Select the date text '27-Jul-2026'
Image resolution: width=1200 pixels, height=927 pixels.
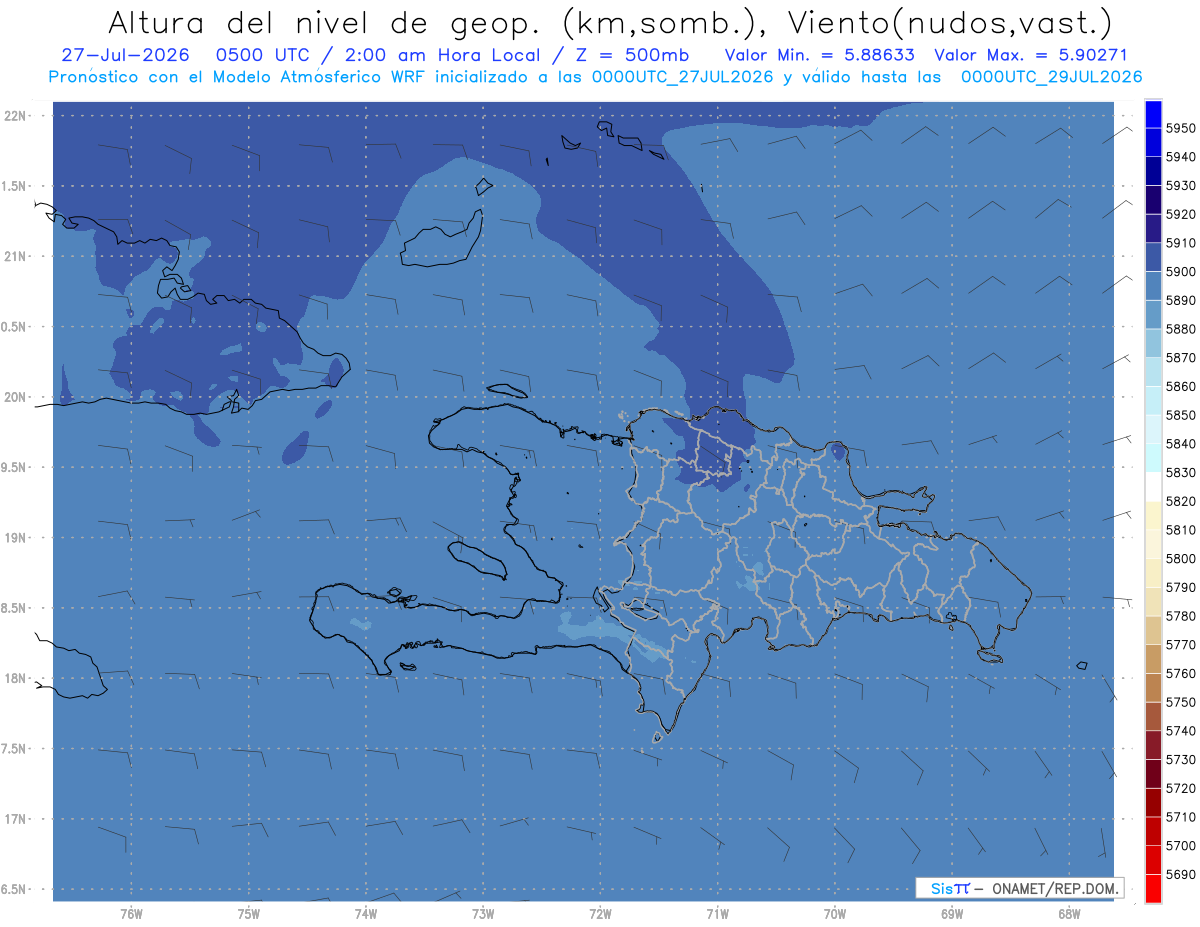click(x=126, y=55)
